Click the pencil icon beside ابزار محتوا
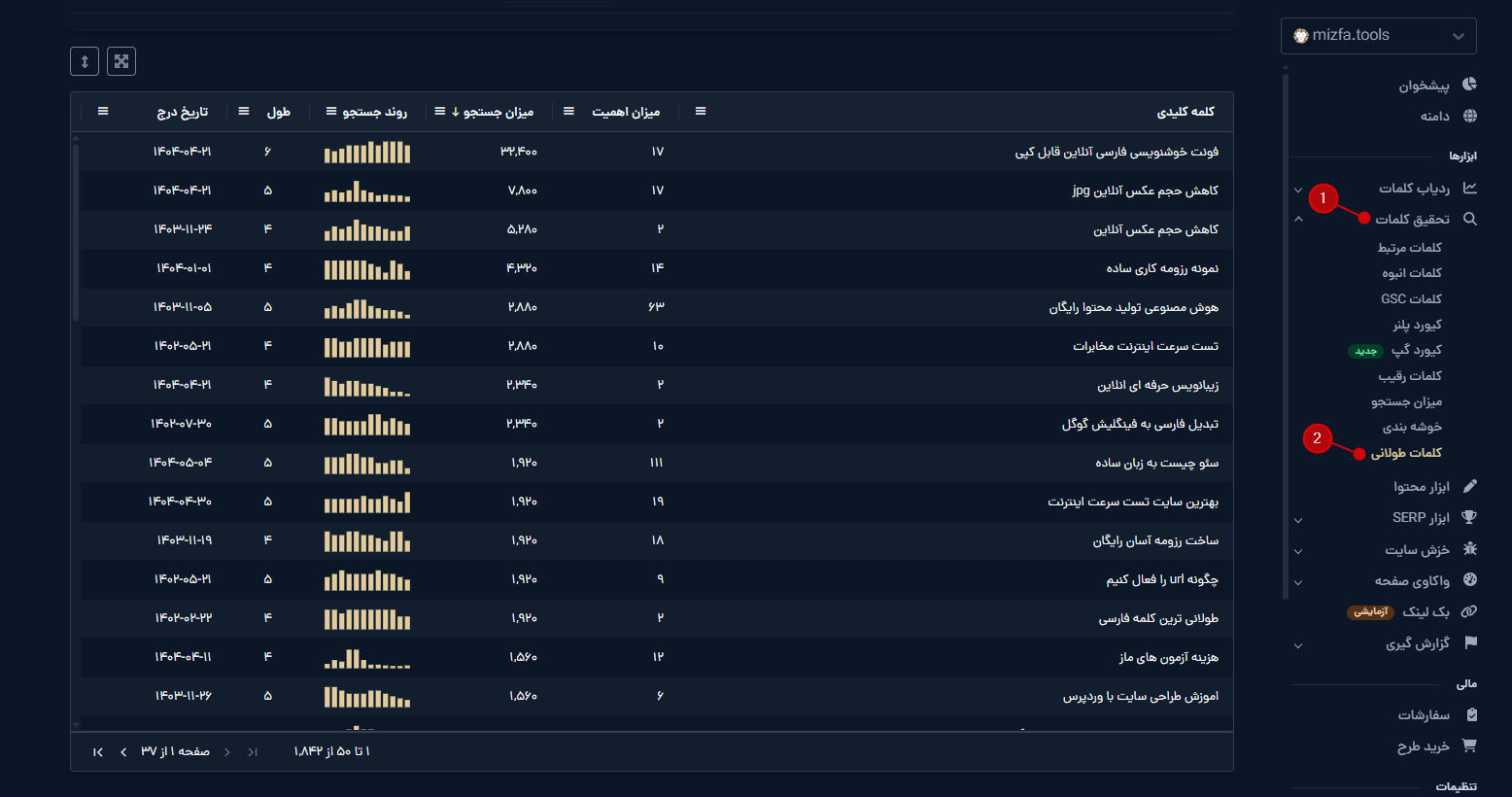The height and width of the screenshot is (797, 1512). [x=1469, y=486]
